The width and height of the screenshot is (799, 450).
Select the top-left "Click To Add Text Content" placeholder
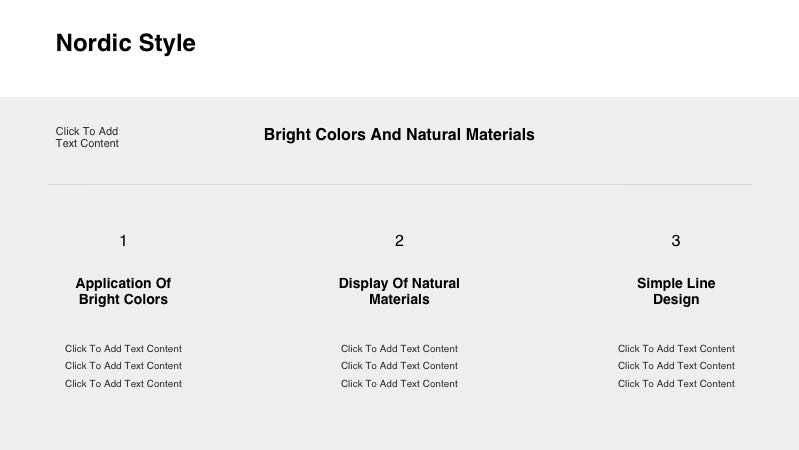click(87, 137)
